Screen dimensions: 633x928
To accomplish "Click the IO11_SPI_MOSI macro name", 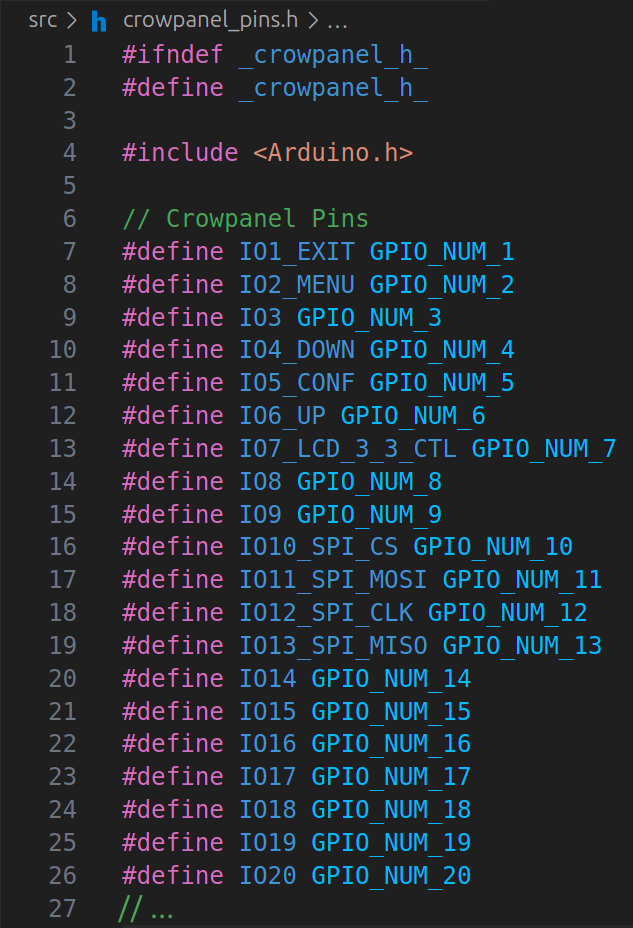I will pyautogui.click(x=333, y=580).
